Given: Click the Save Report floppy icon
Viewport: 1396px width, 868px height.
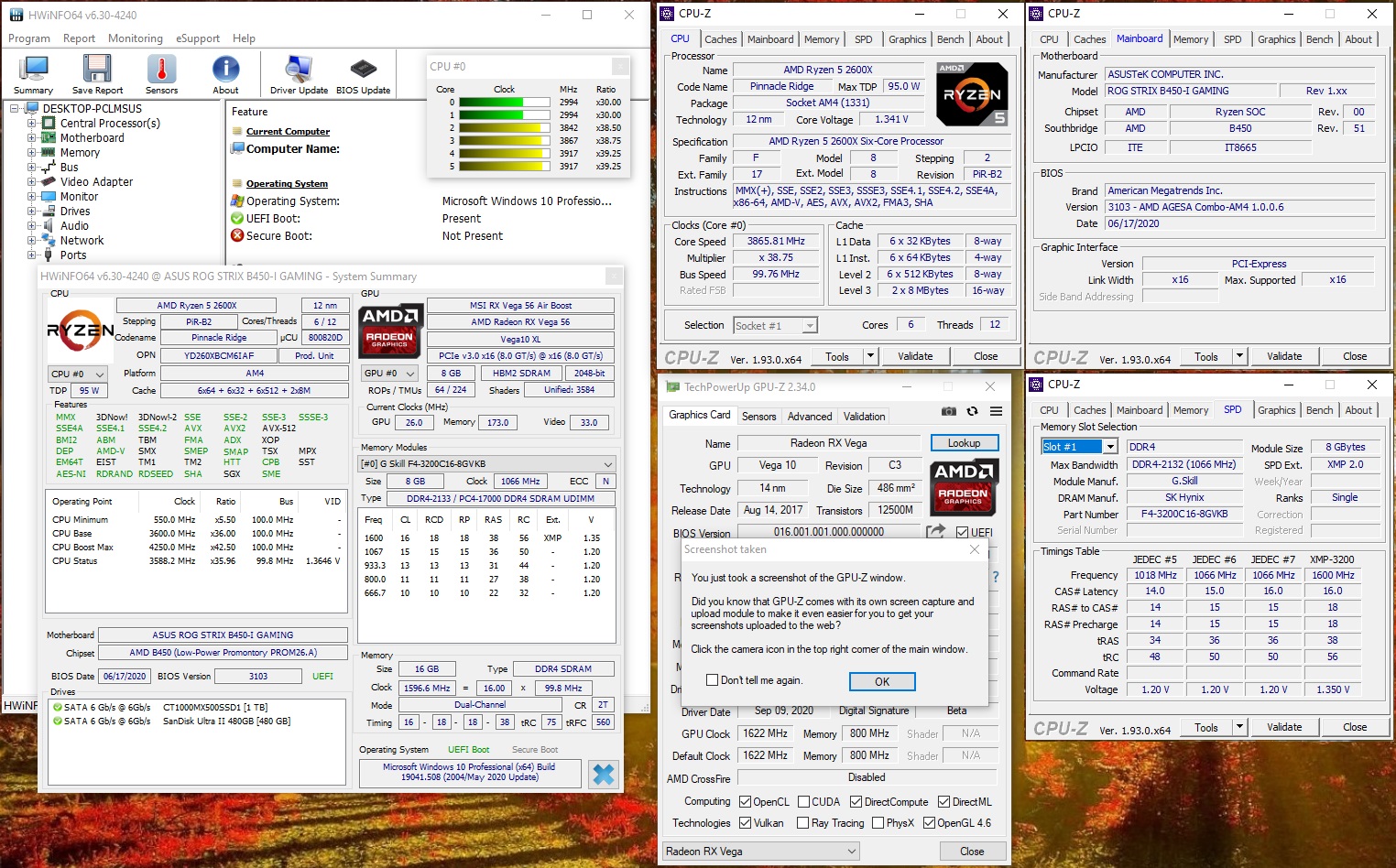Looking at the screenshot, I should pyautogui.click(x=97, y=74).
